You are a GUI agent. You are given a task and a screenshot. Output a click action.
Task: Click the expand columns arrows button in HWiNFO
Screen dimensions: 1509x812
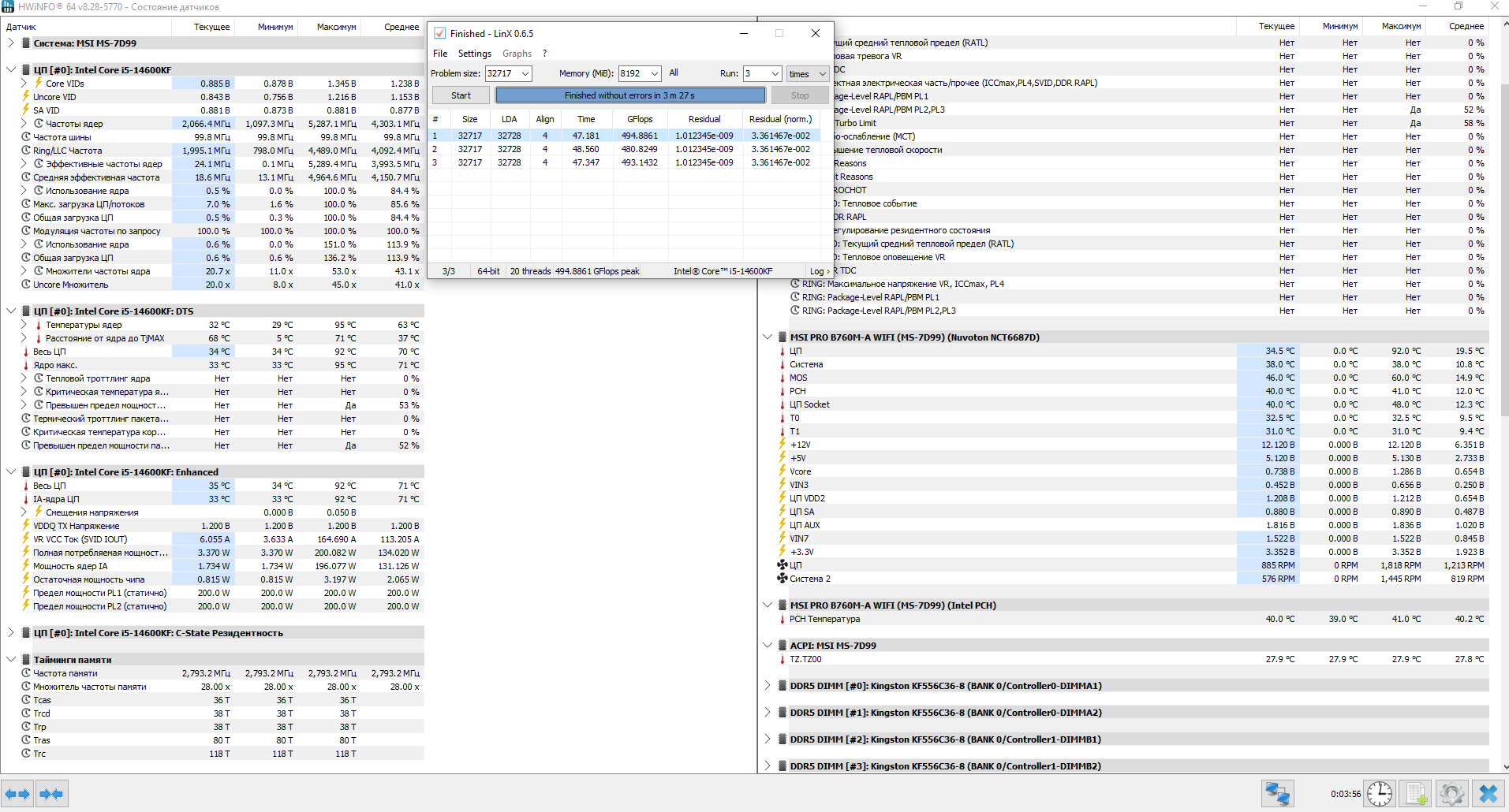tap(17, 794)
